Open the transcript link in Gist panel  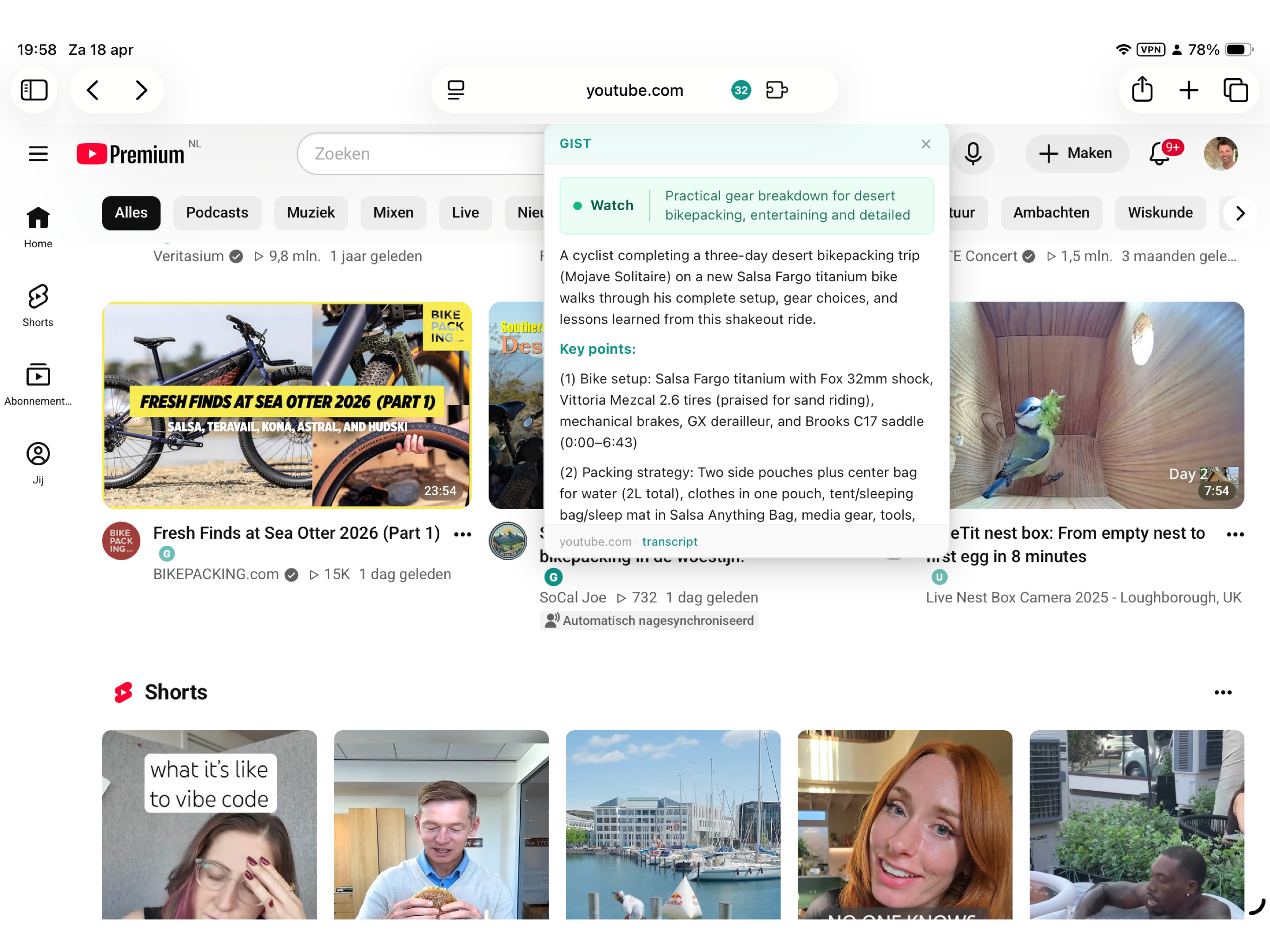pos(669,542)
